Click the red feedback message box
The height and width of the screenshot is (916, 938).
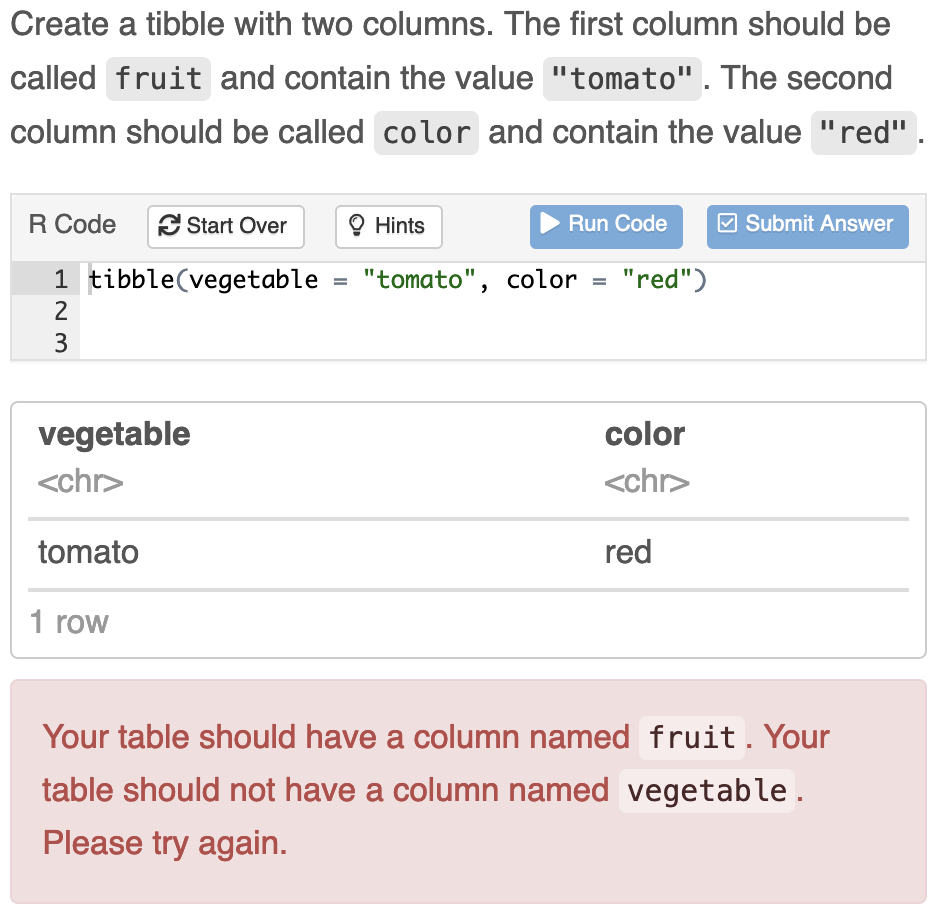pyautogui.click(x=468, y=792)
